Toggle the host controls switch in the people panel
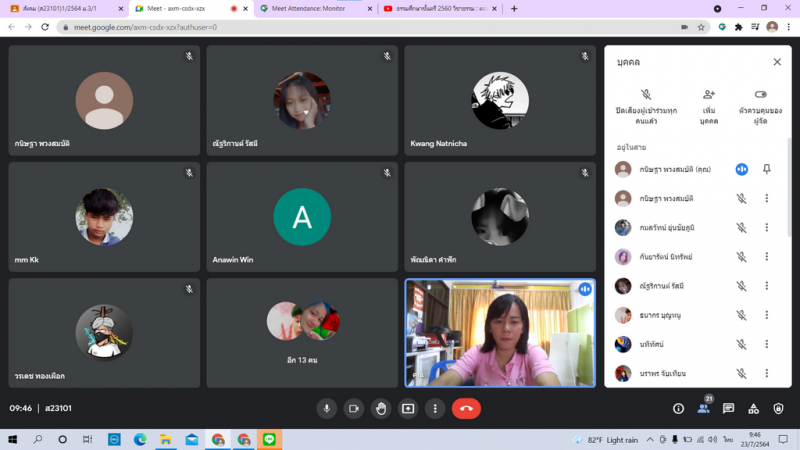The image size is (800, 450). click(759, 94)
